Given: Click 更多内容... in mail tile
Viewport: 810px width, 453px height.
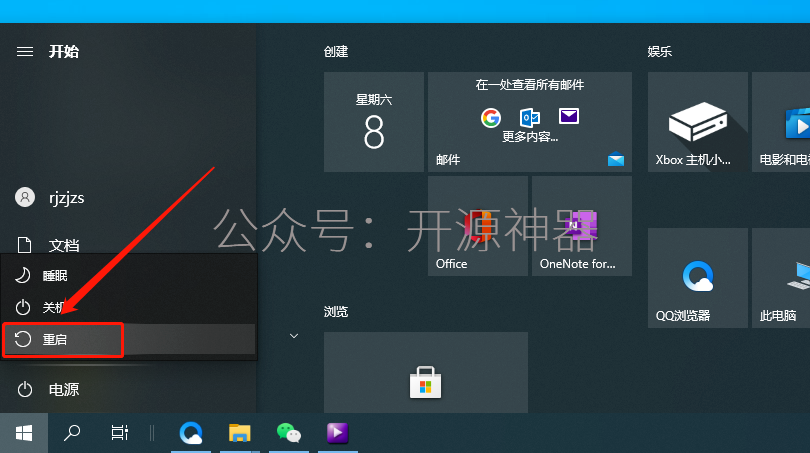Looking at the screenshot, I should click(x=530, y=136).
